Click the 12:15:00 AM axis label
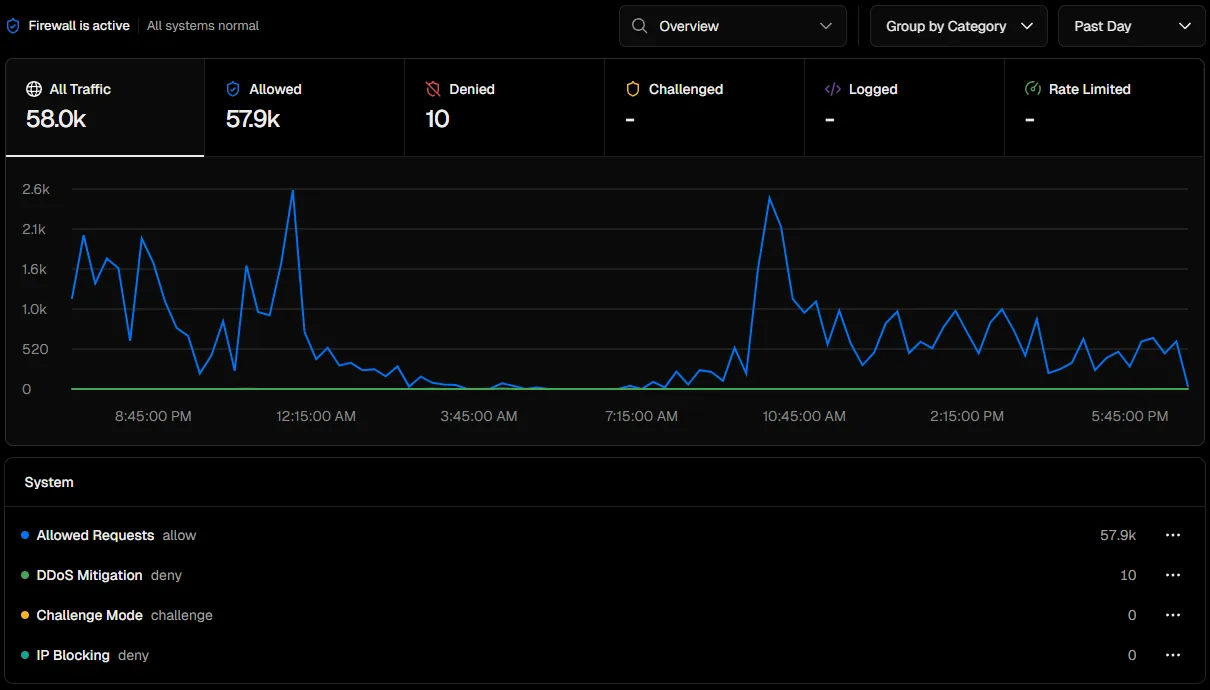Screen dimensions: 1210x690 (x=316, y=416)
